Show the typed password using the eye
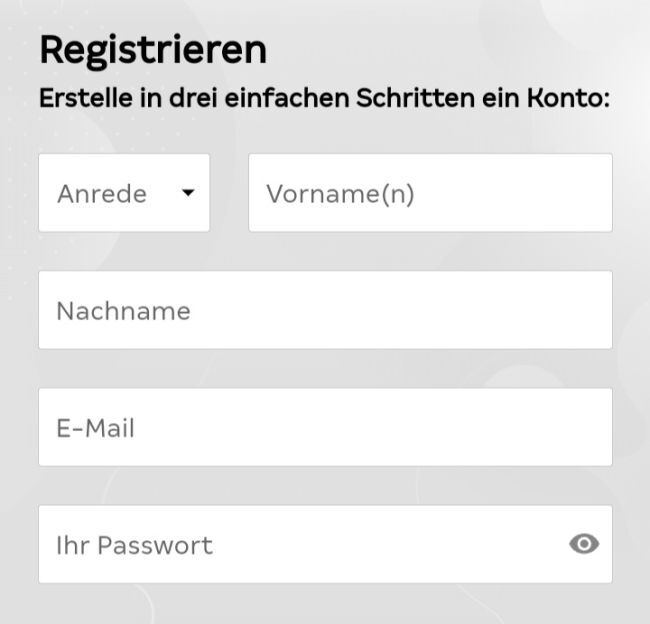Viewport: 650px width, 624px height. click(584, 544)
